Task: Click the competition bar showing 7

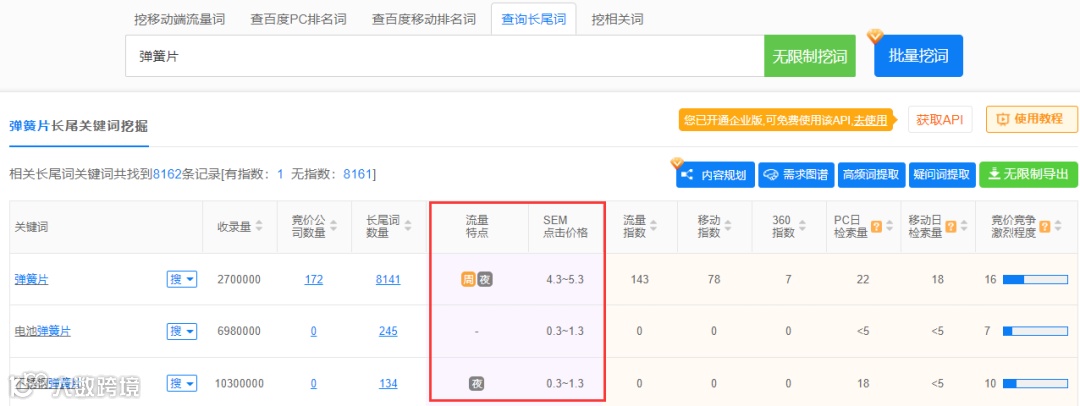Action: click(x=1035, y=332)
